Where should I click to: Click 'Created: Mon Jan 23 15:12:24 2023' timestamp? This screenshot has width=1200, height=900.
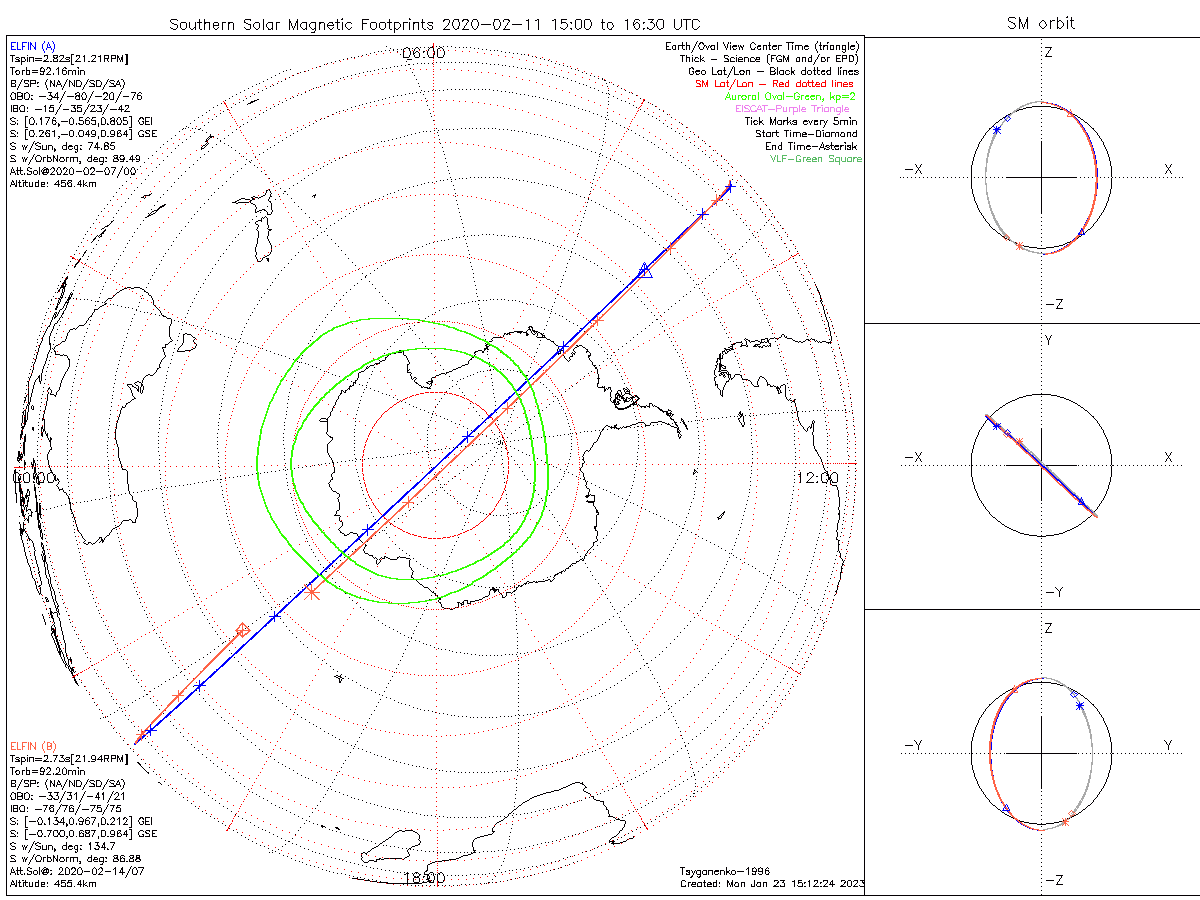pos(772,884)
